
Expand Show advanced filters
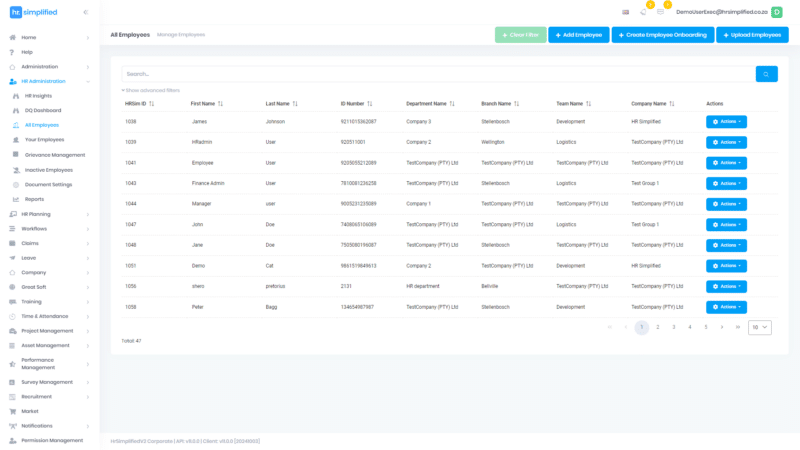[x=151, y=90]
